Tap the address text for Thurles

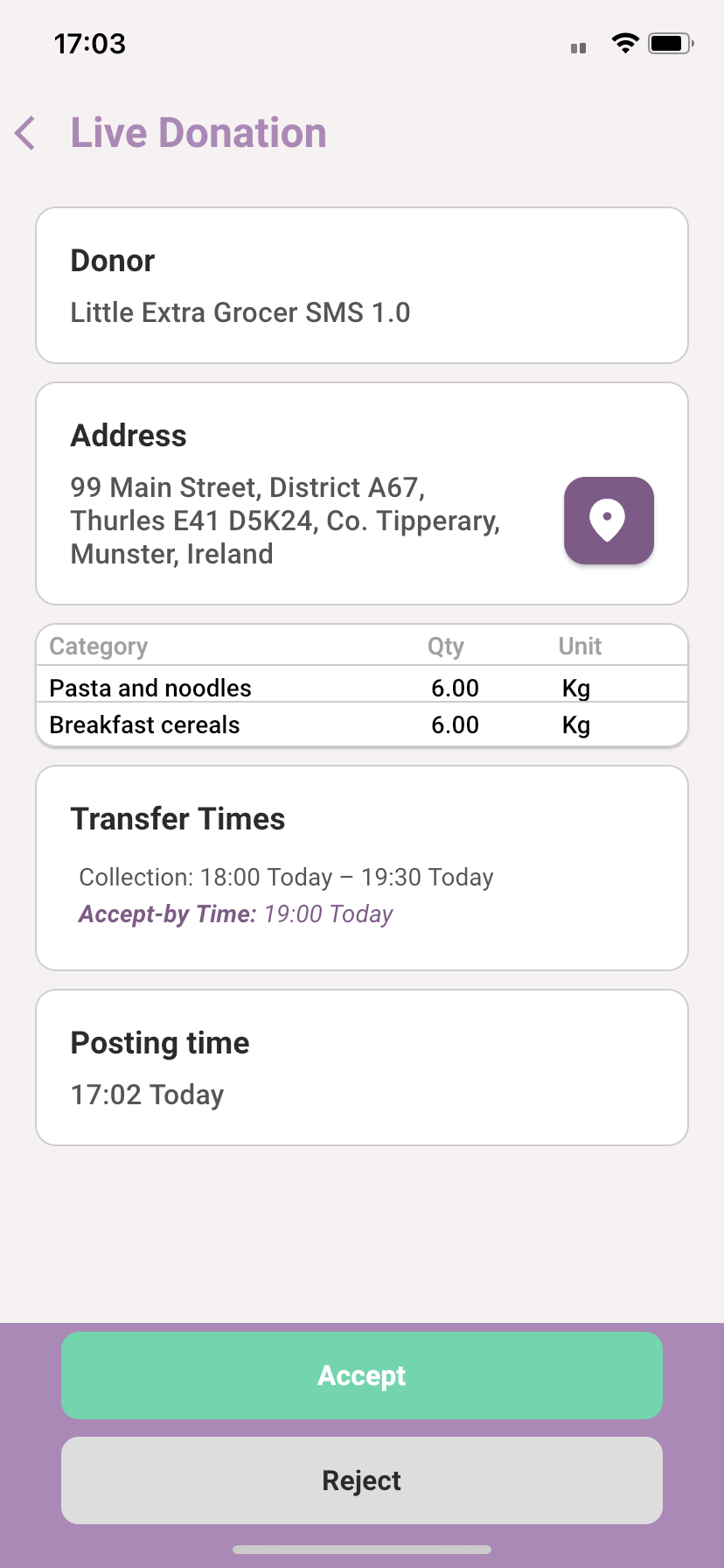[285, 521]
